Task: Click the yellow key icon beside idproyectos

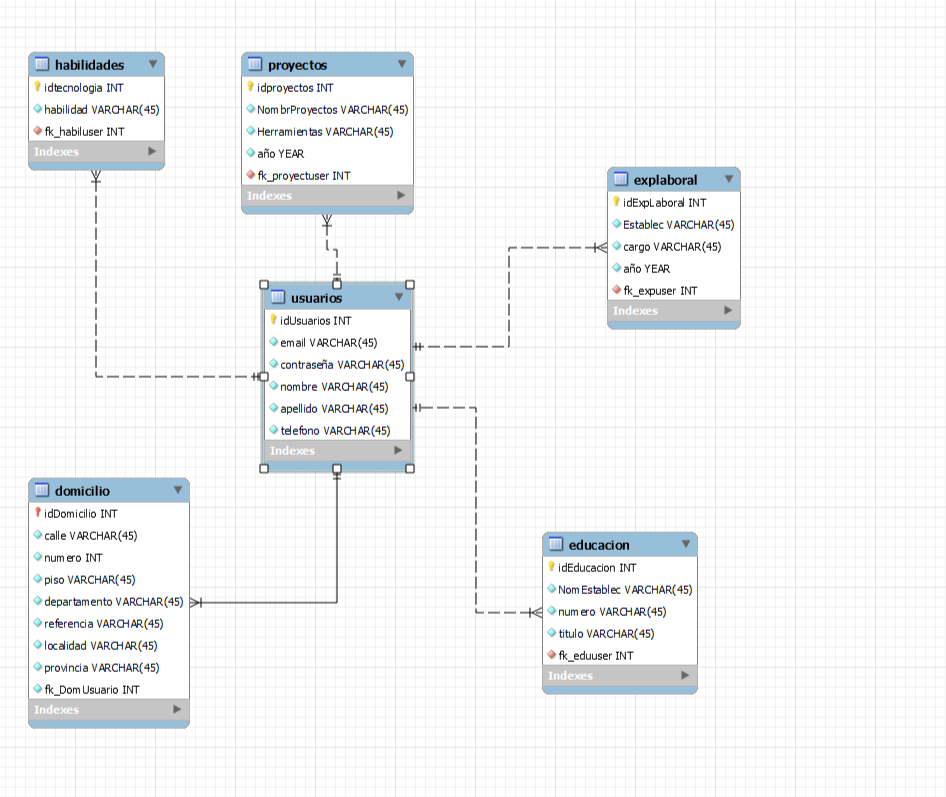Action: pyautogui.click(x=251, y=87)
